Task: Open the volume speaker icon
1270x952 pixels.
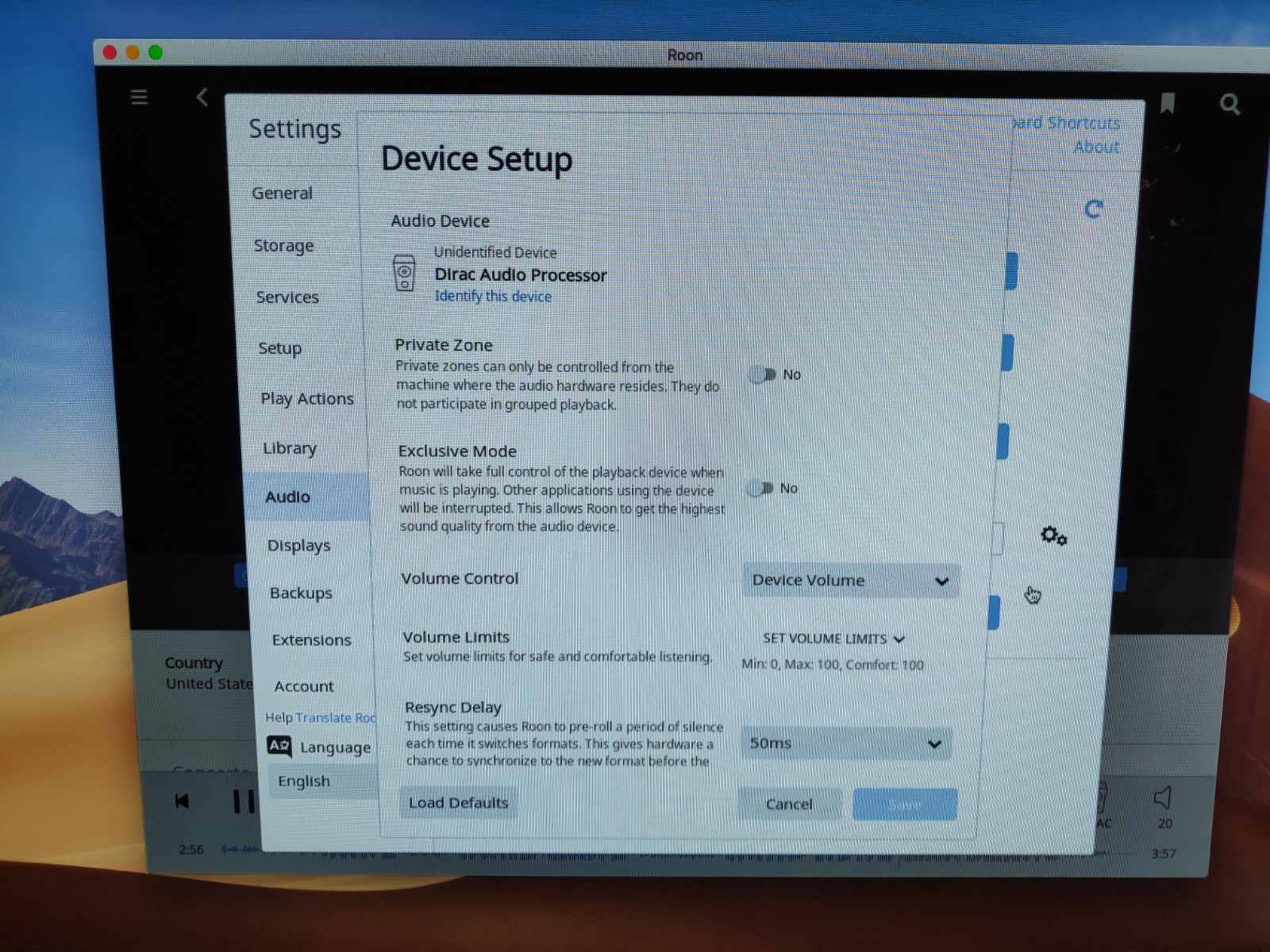Action: [1162, 797]
